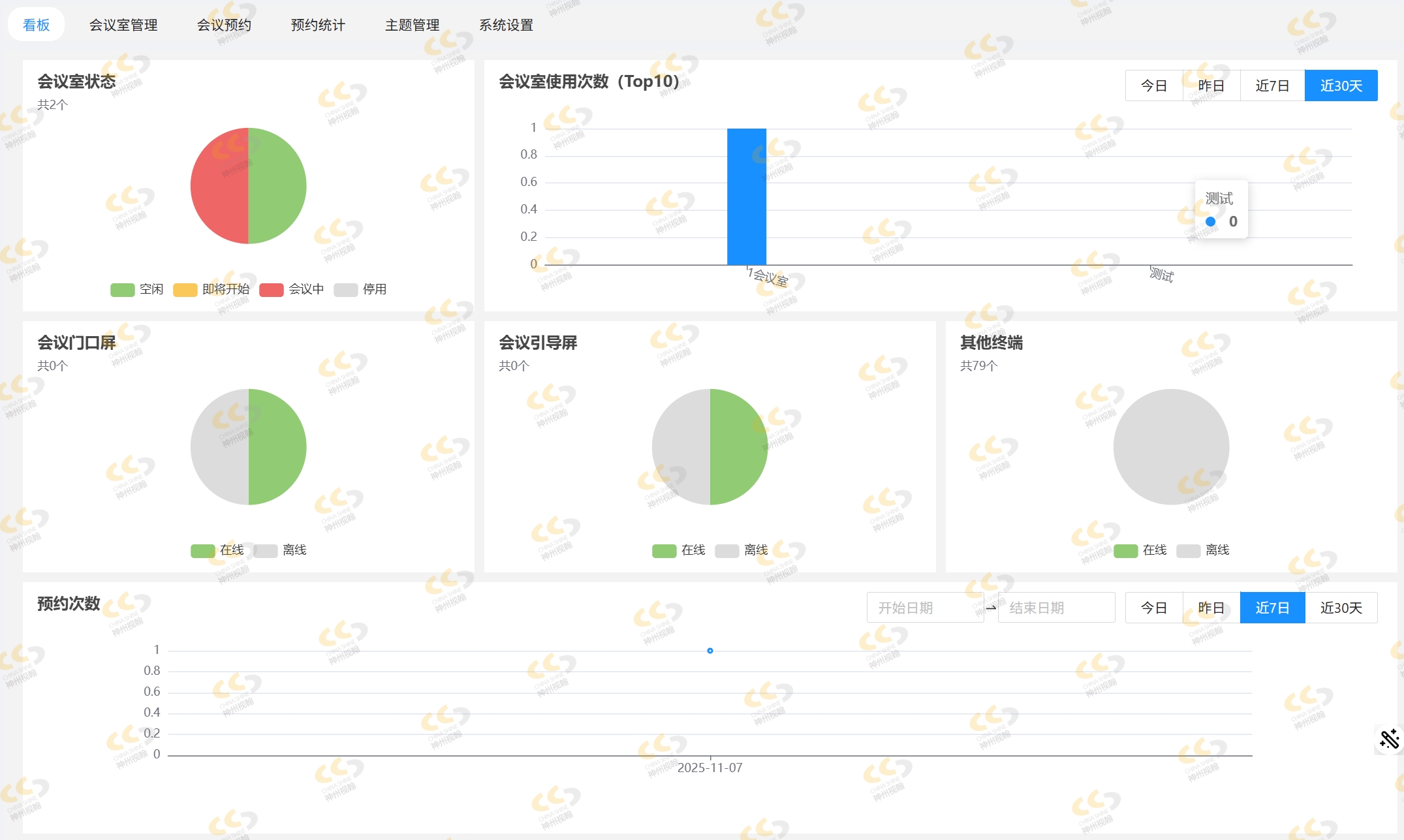
Task: Click the data point on 2025-11-07
Action: tap(710, 651)
